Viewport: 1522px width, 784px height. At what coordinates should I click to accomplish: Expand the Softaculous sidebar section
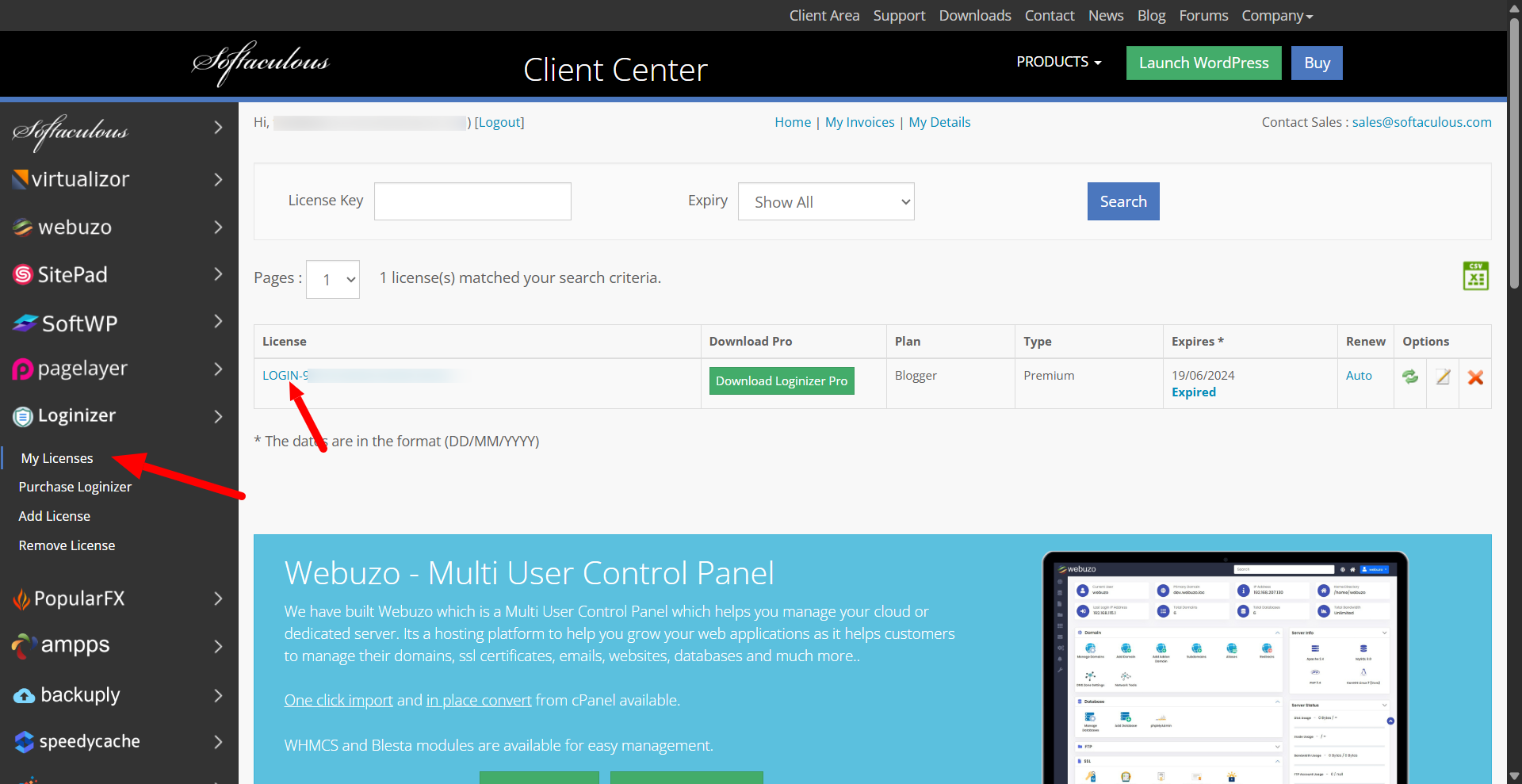(219, 128)
